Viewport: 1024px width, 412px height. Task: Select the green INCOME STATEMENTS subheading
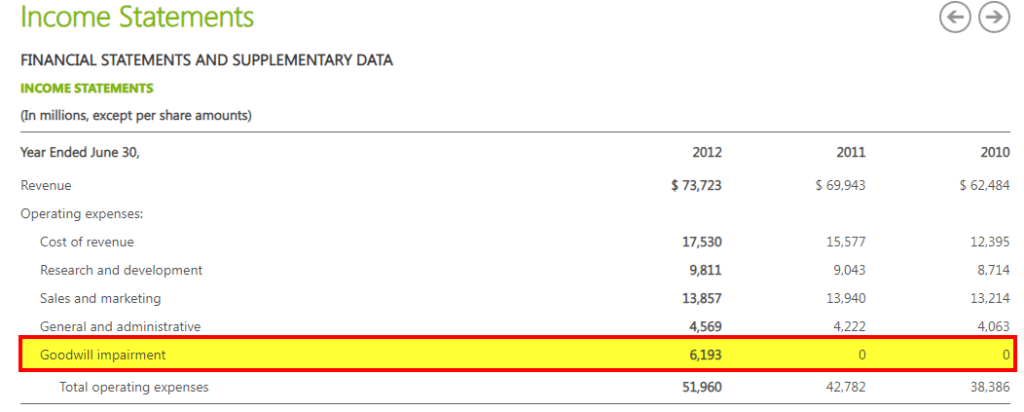(87, 88)
